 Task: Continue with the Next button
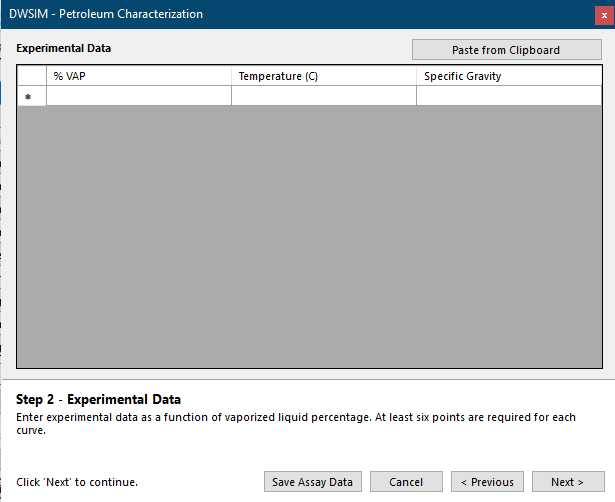click(x=568, y=482)
